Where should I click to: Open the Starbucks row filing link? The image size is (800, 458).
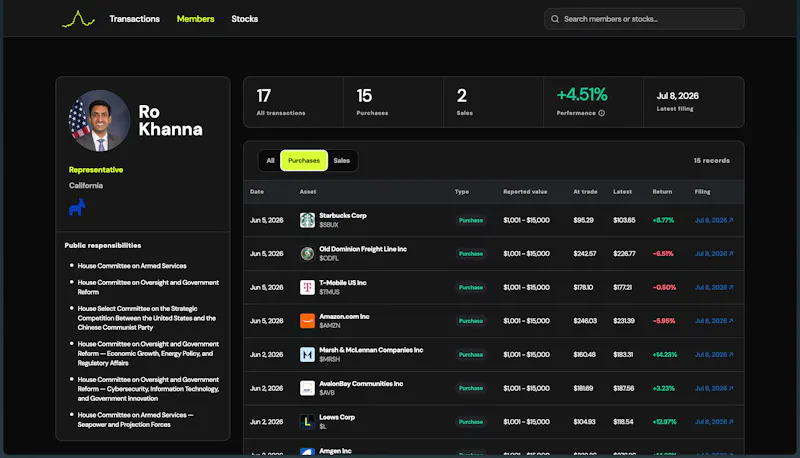coord(714,220)
